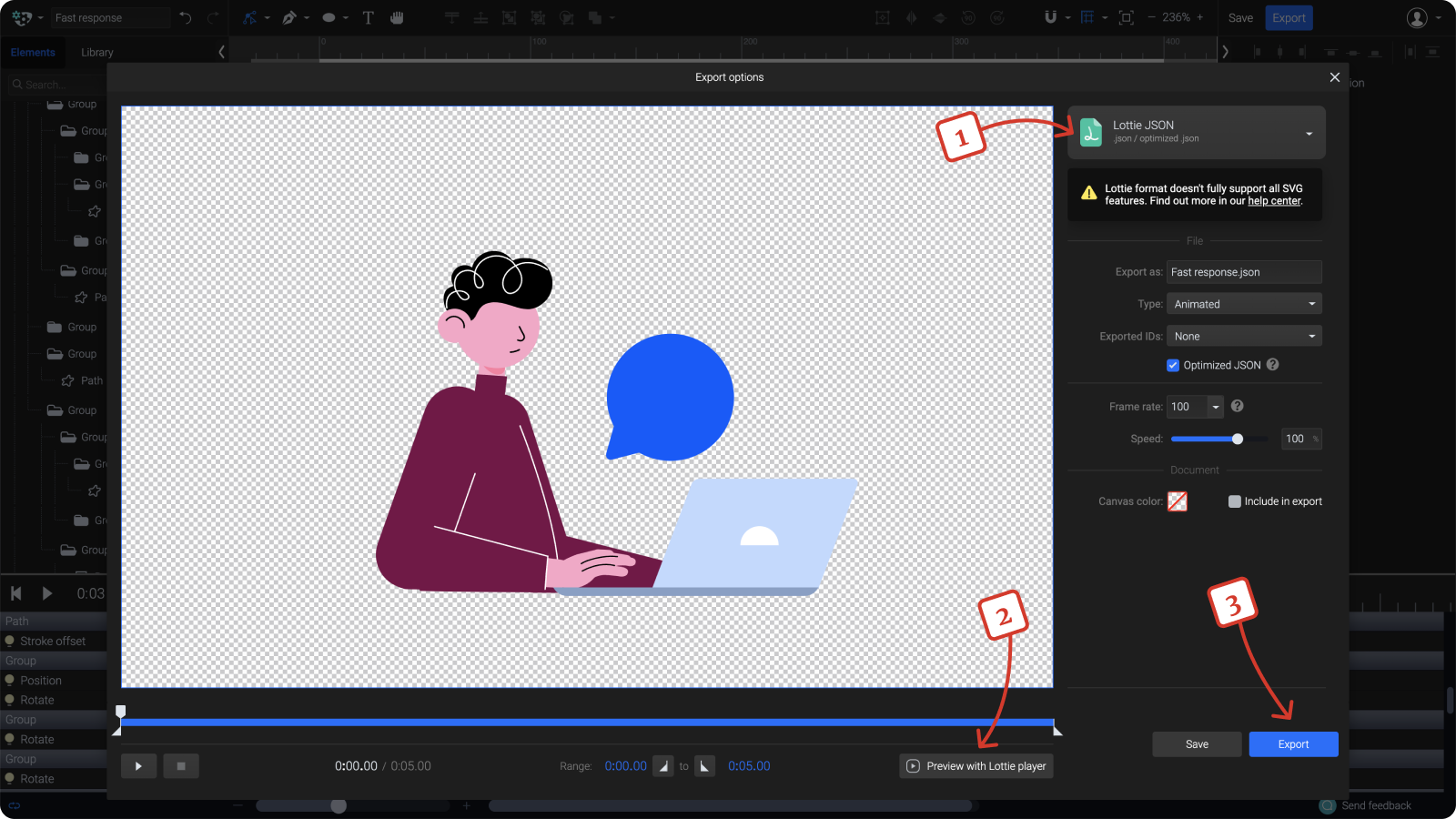Activate the Hand pan tool
Image resolution: width=1456 pixels, height=819 pixels.
397,17
